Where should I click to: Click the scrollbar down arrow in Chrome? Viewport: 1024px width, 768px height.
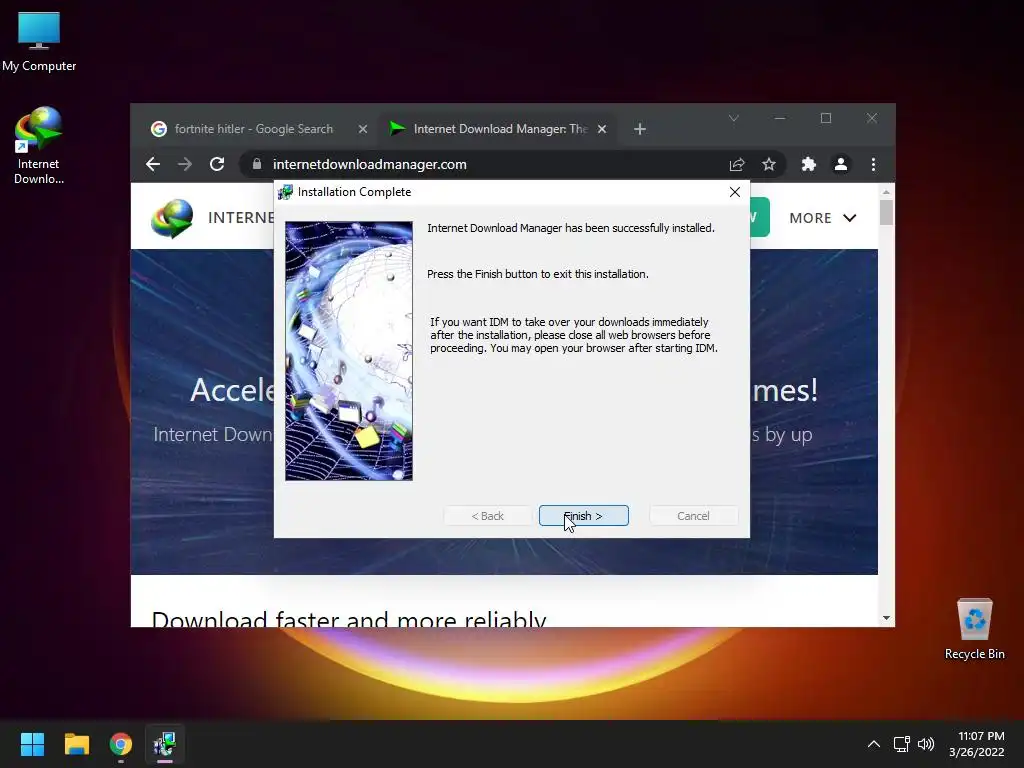click(886, 618)
